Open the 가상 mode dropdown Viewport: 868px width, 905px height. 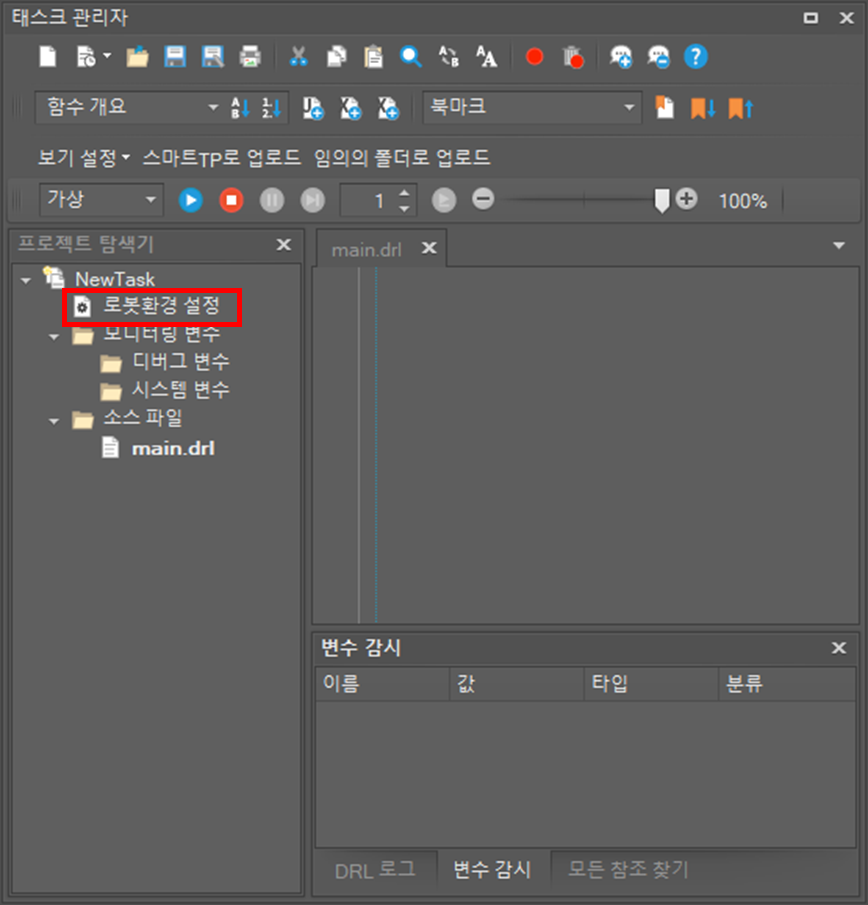tap(151, 201)
